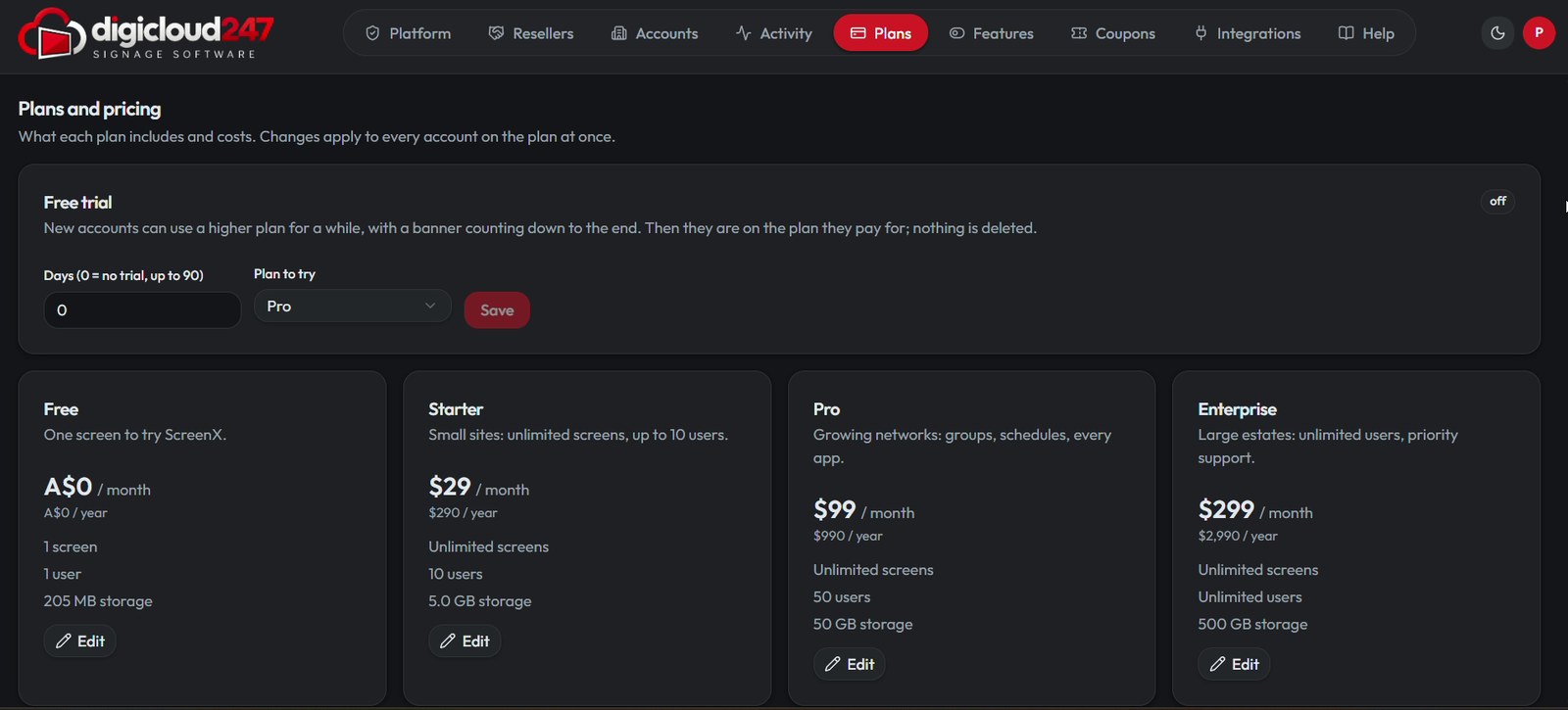Click the 5.0 GB storage text
The height and width of the screenshot is (710, 1568).
480,601
